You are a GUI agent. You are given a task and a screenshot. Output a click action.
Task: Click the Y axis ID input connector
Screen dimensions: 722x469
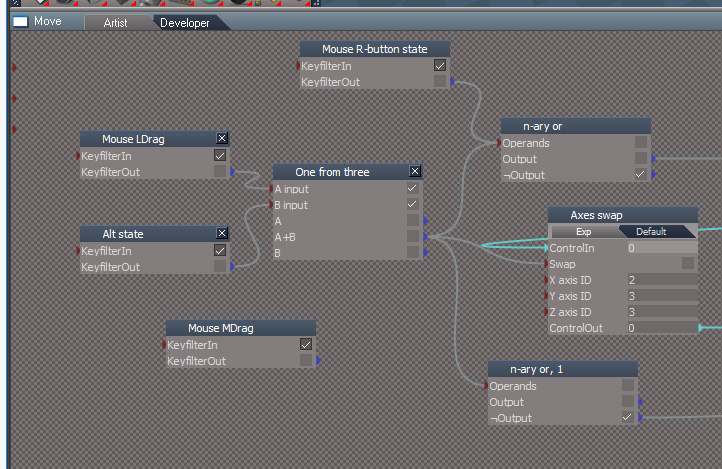click(x=546, y=296)
